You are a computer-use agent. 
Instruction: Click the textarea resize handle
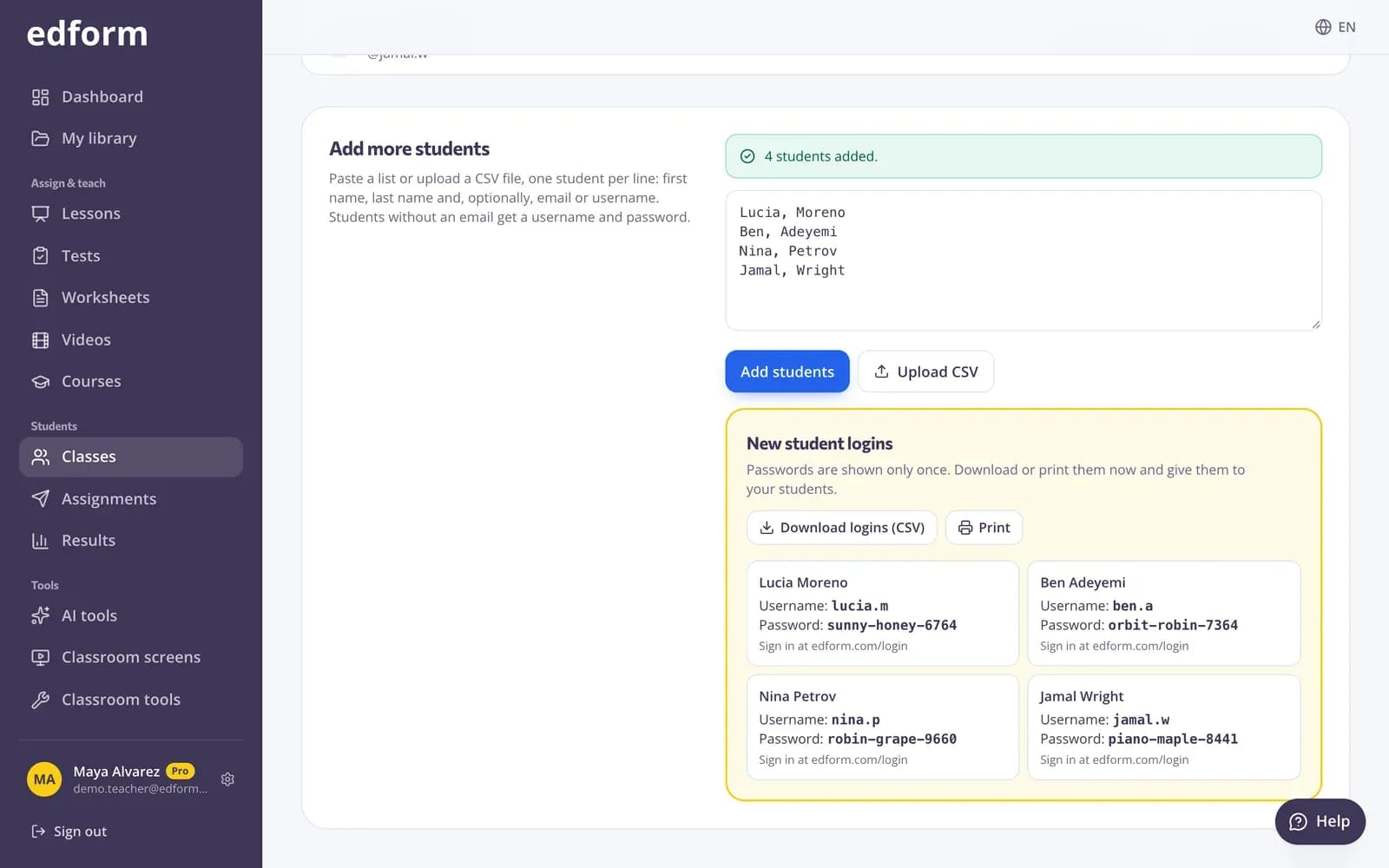tap(1315, 324)
